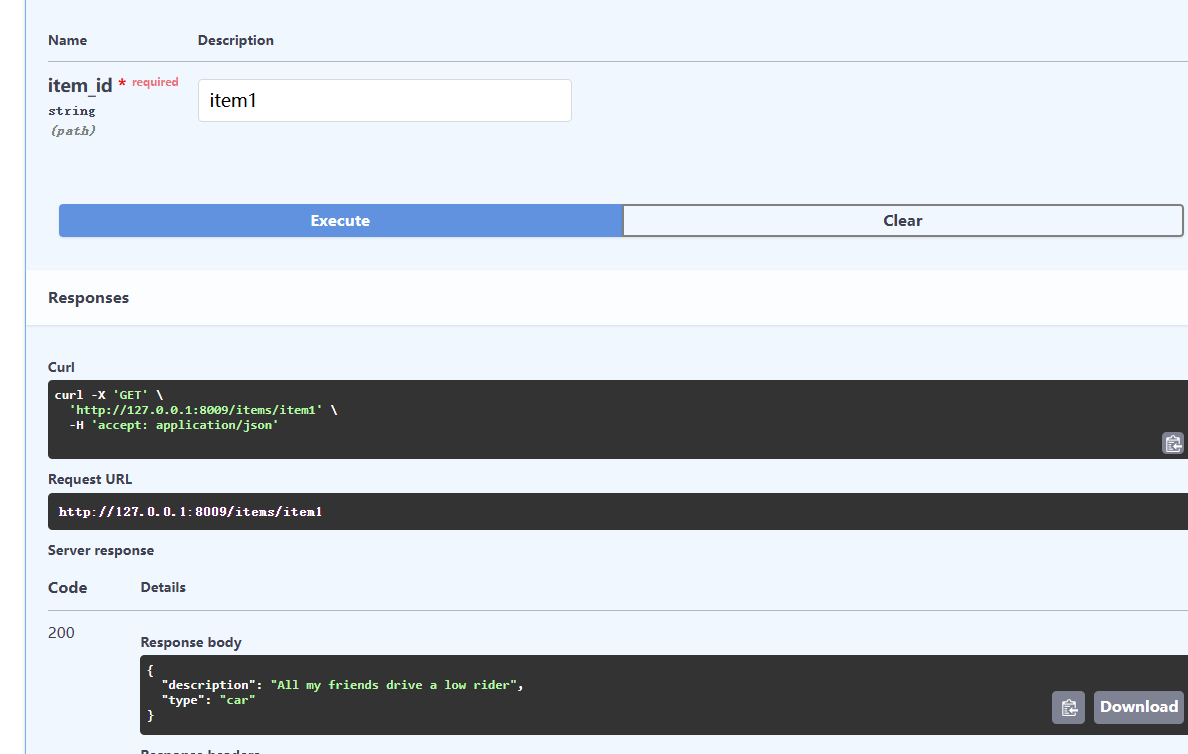Click the red required badge

click(x=154, y=81)
